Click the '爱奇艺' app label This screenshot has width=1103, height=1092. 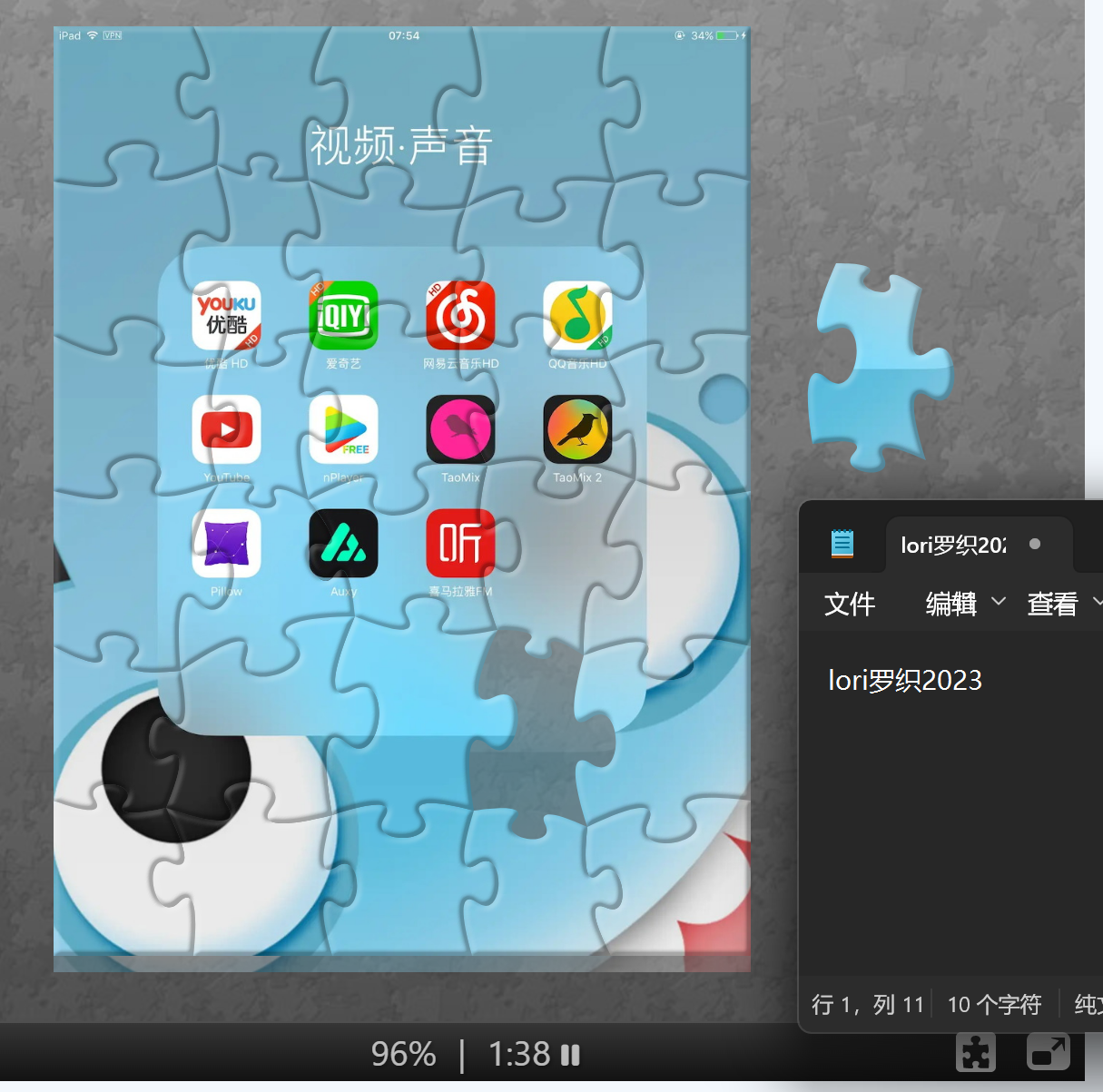[343, 363]
